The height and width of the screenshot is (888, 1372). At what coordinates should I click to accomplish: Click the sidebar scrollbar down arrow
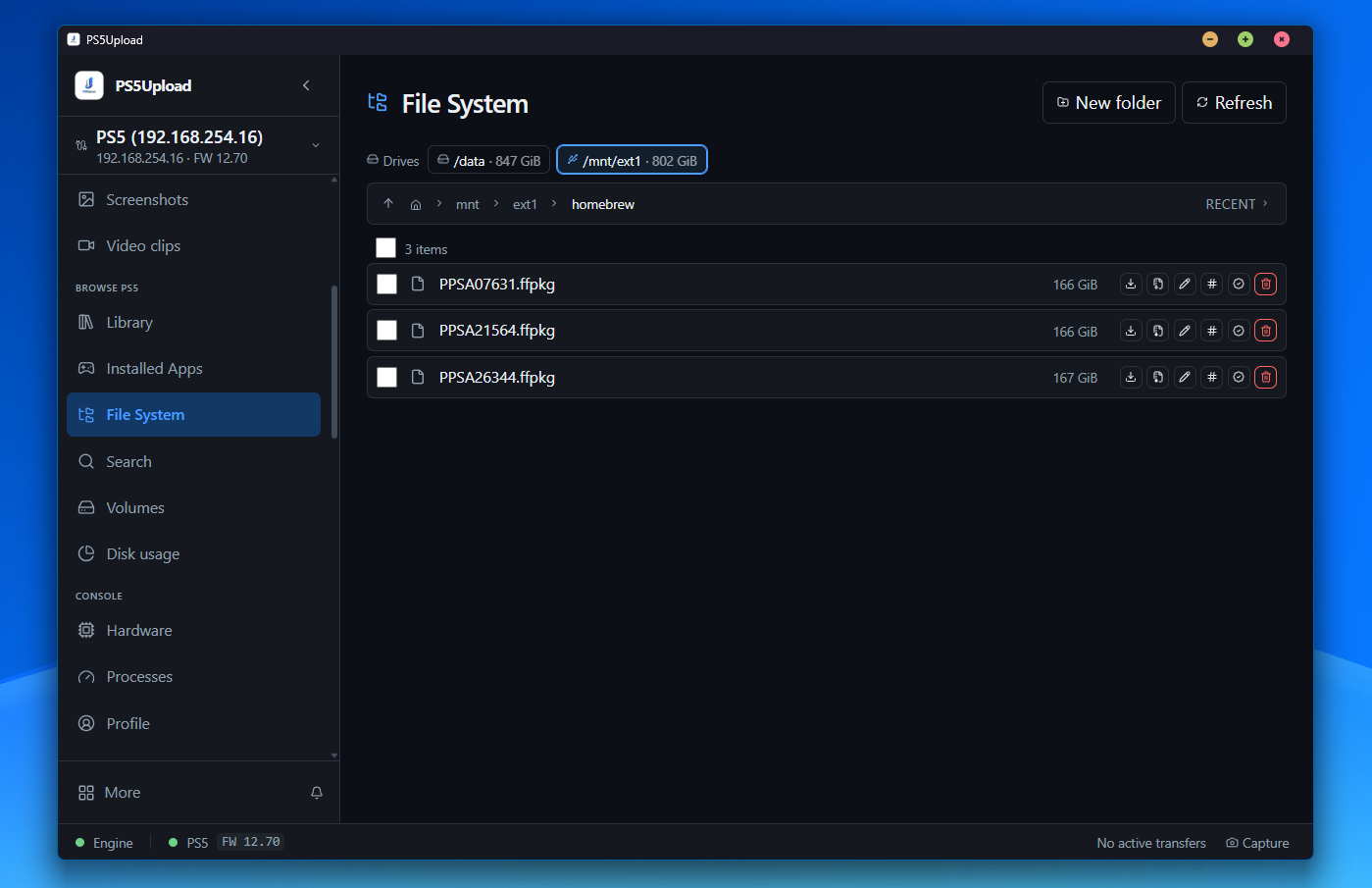coord(334,756)
